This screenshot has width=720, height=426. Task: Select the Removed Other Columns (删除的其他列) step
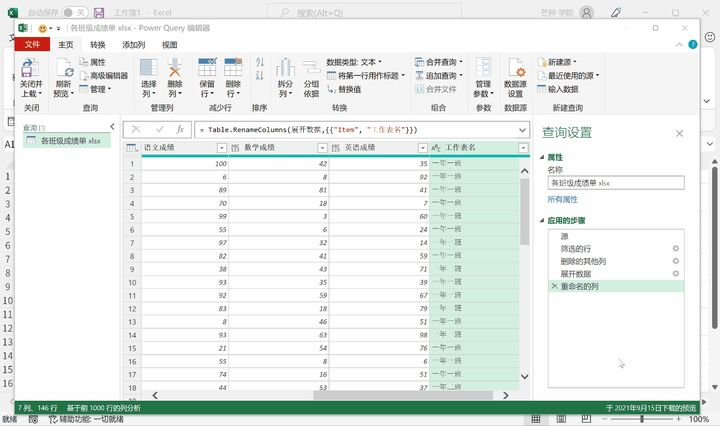(x=616, y=261)
